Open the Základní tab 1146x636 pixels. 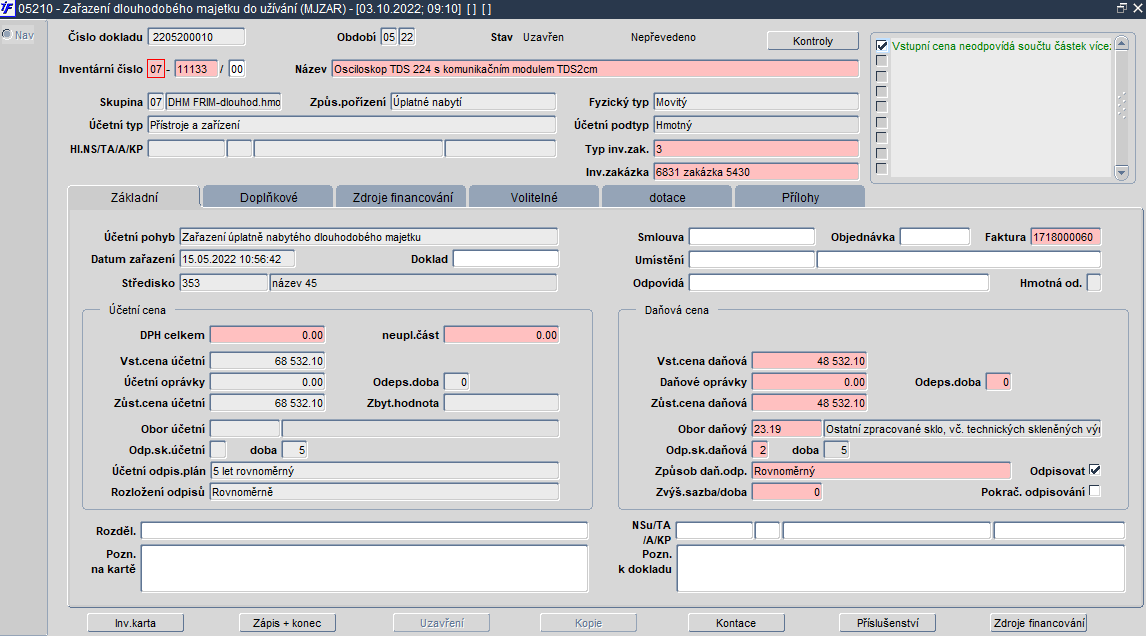[134, 197]
